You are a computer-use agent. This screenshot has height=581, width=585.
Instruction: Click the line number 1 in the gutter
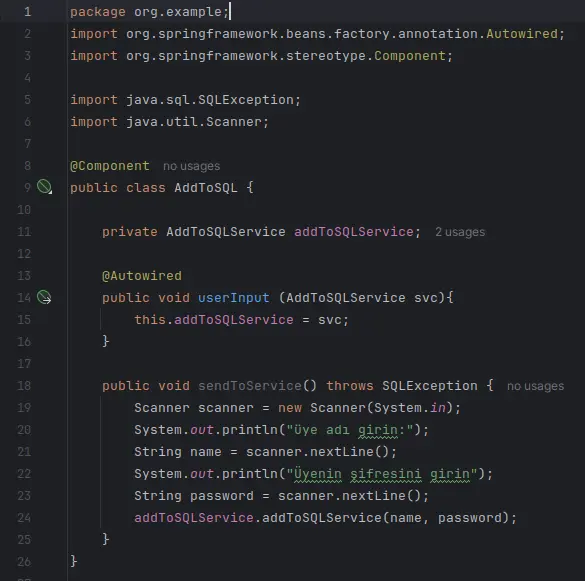tap(28, 12)
